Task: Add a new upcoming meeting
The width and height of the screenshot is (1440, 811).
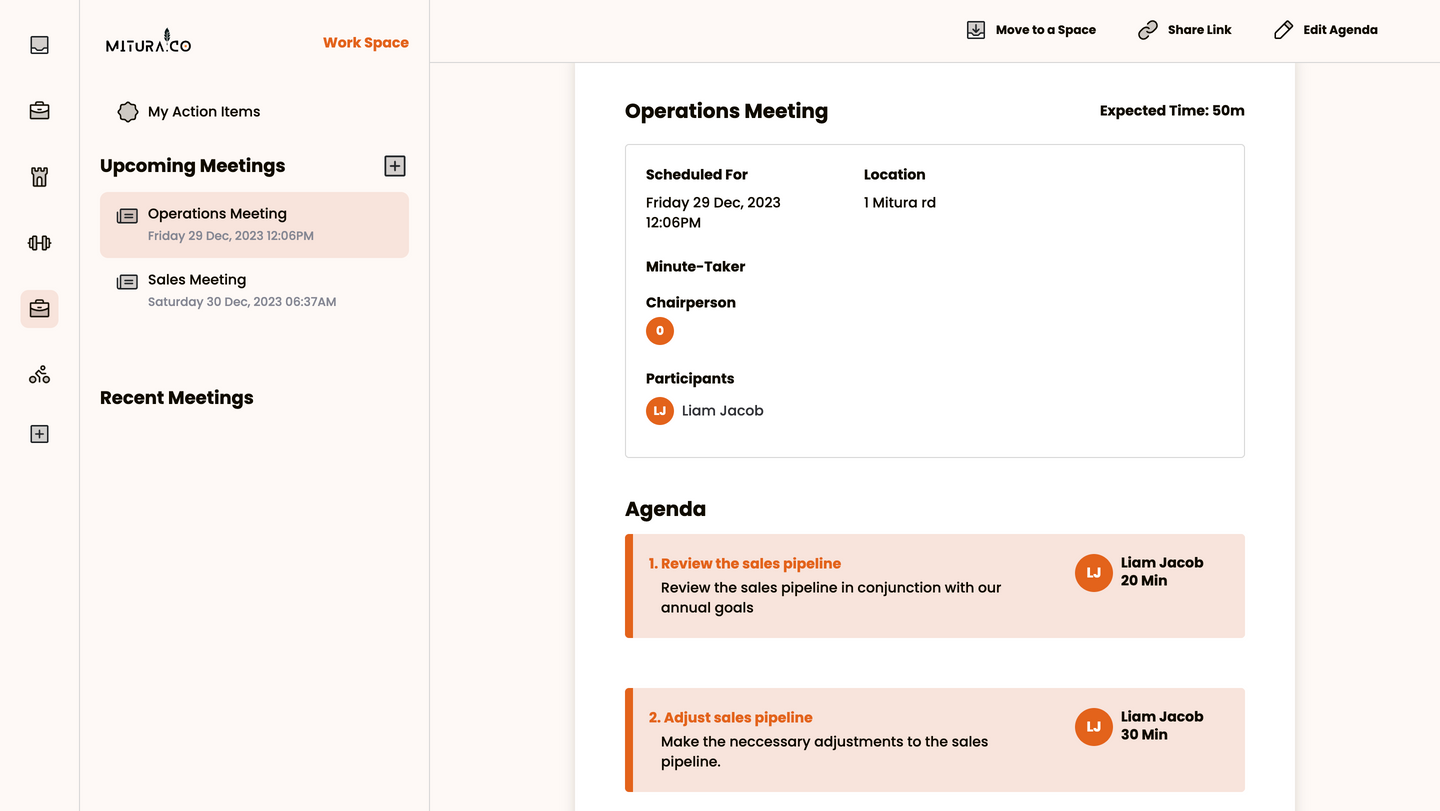Action: pyautogui.click(x=395, y=166)
